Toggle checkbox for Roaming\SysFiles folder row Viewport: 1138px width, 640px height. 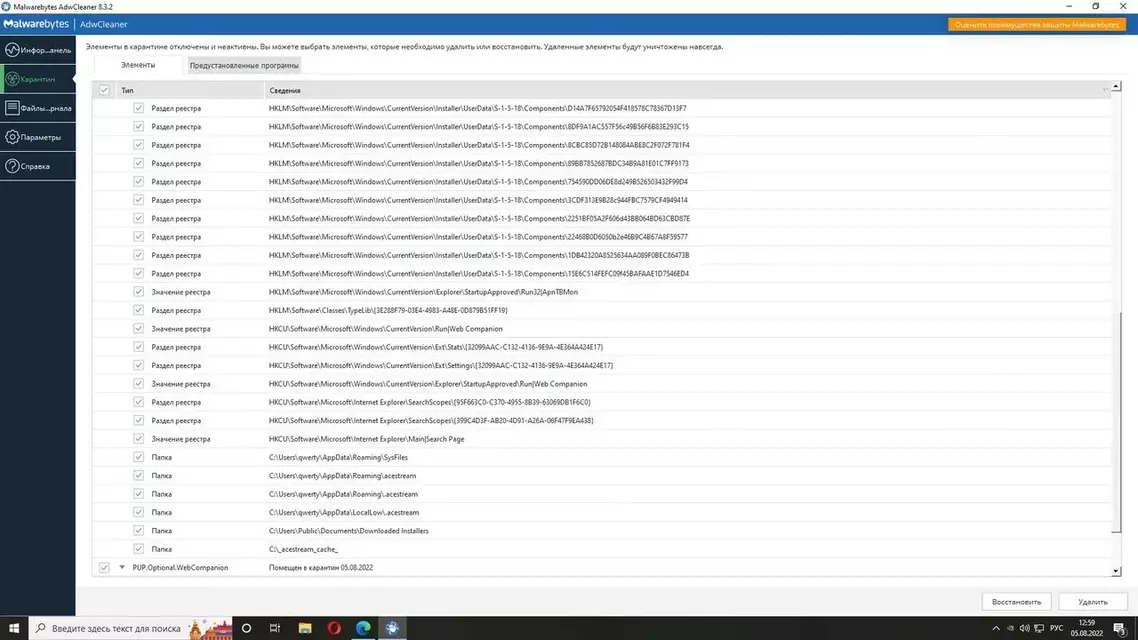click(139, 457)
